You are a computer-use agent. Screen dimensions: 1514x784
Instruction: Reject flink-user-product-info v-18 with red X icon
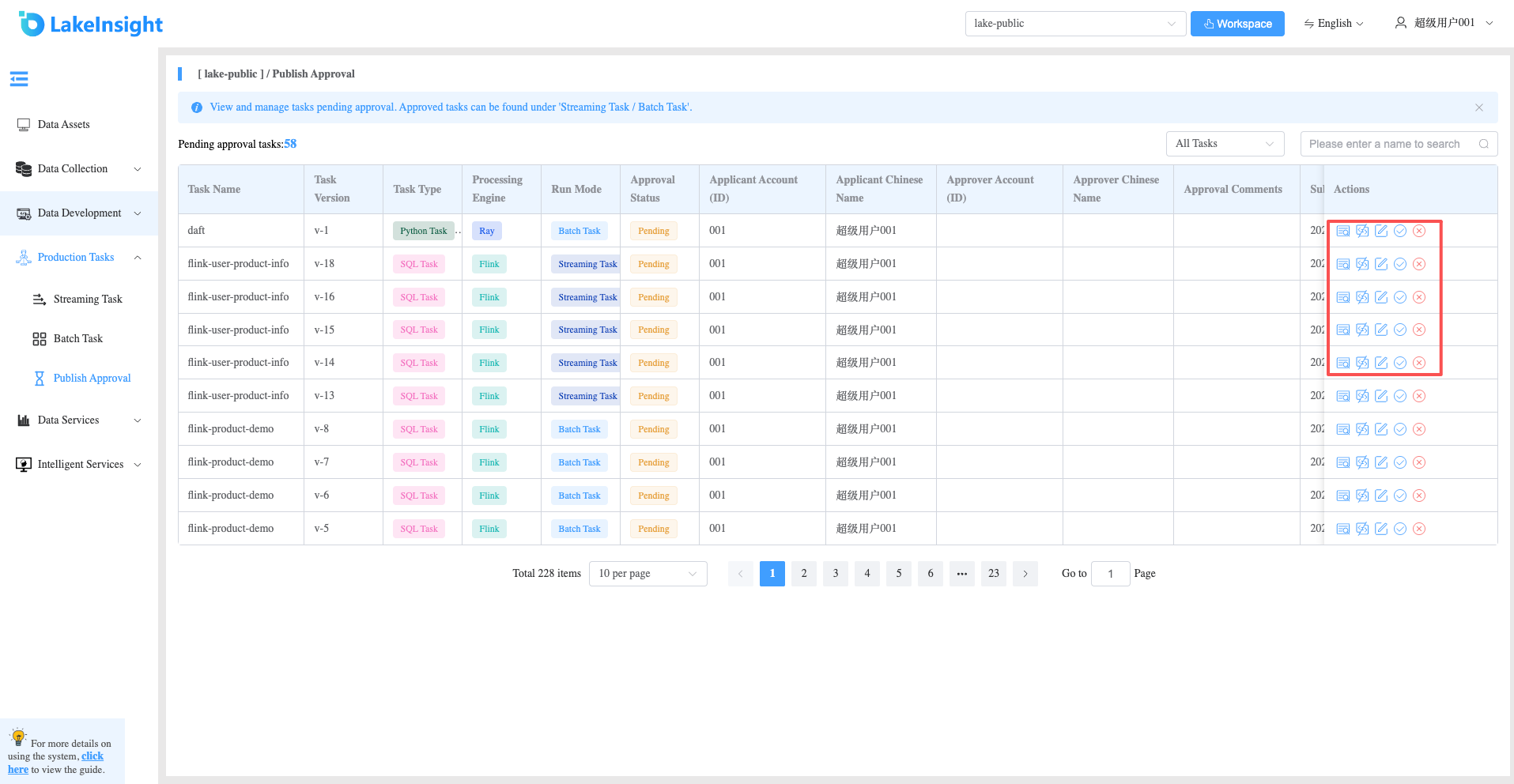tap(1419, 264)
